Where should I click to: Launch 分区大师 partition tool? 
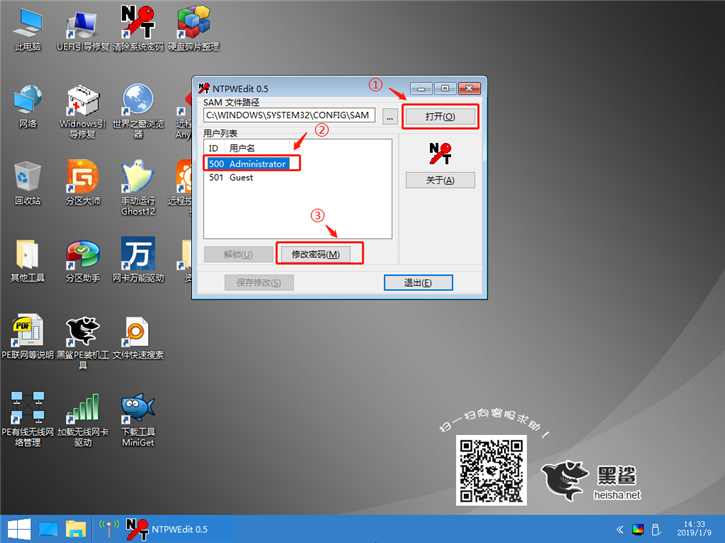click(x=83, y=180)
